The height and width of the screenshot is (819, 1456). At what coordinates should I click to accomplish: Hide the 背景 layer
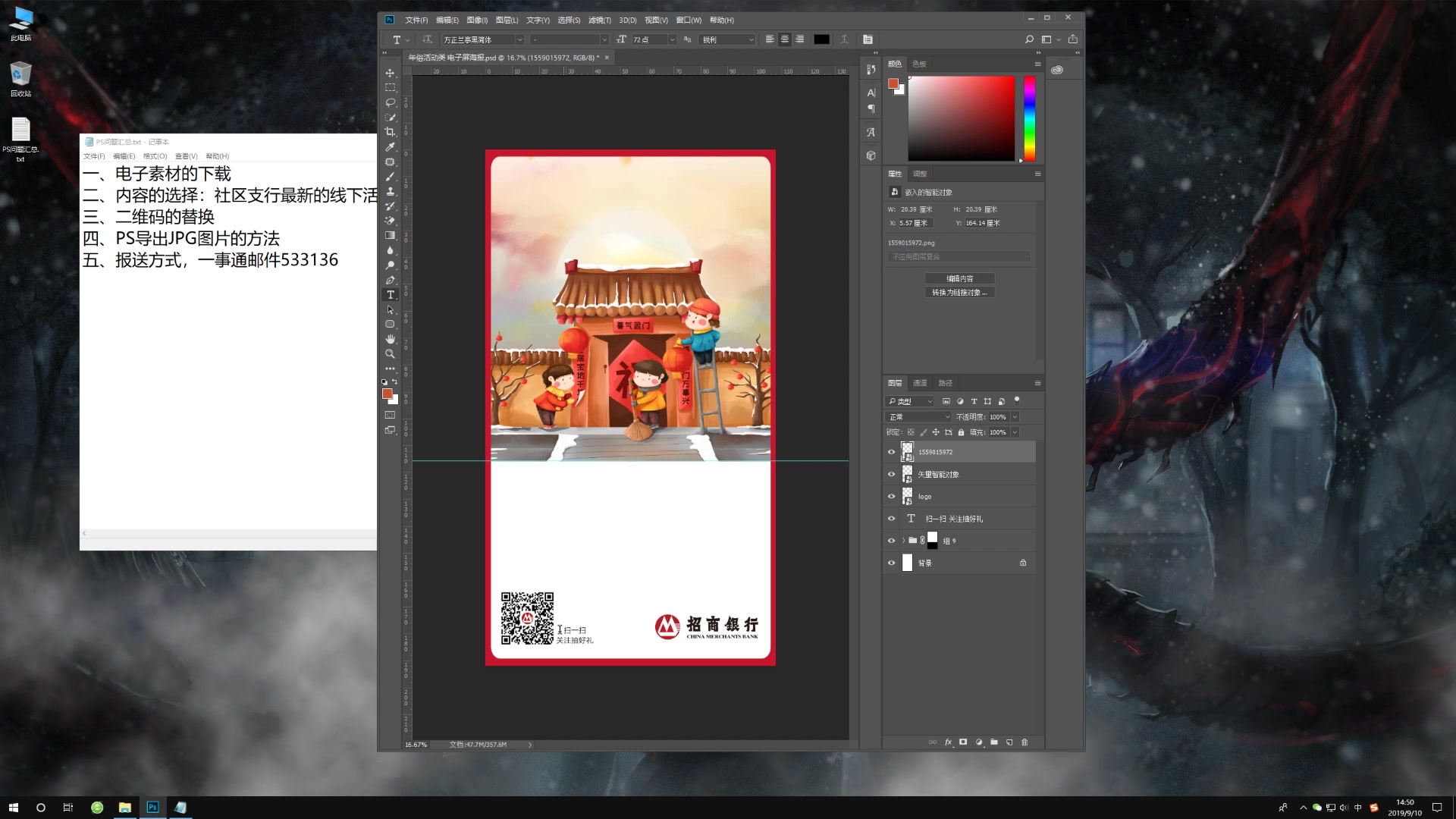click(x=891, y=563)
